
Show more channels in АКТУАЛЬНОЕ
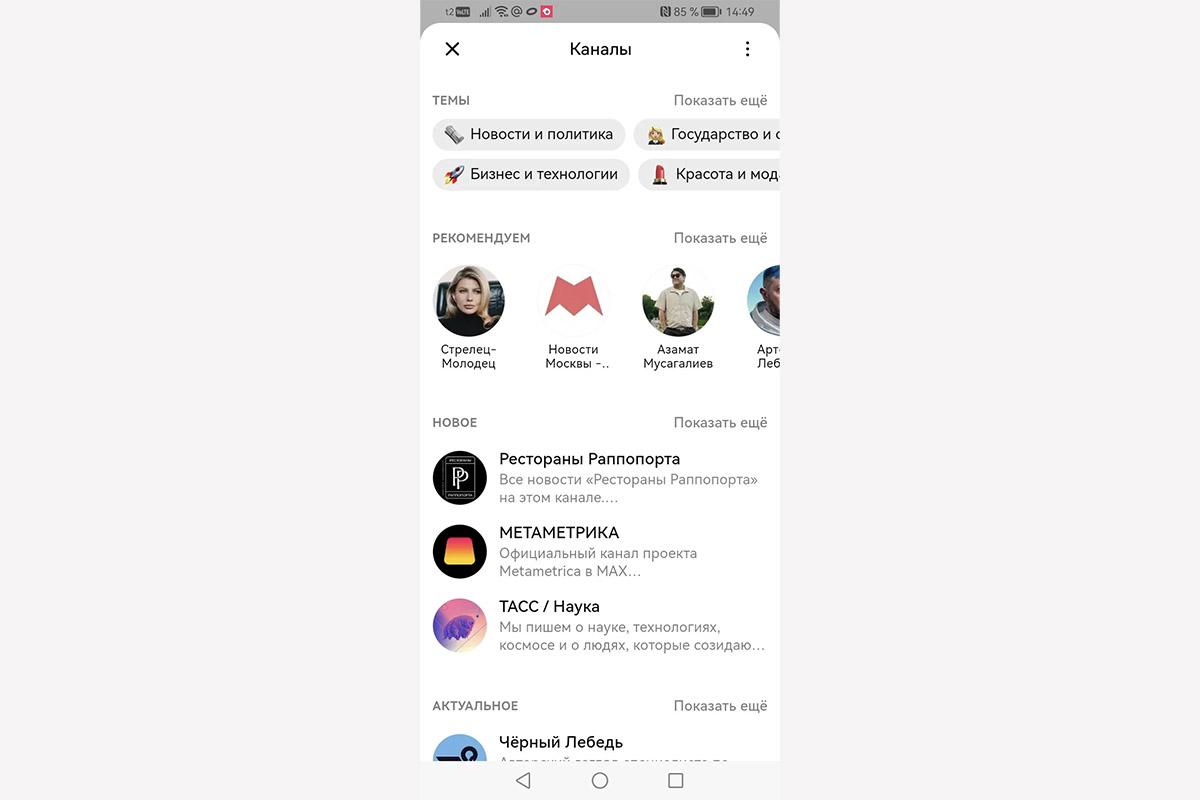pyautogui.click(x=720, y=706)
